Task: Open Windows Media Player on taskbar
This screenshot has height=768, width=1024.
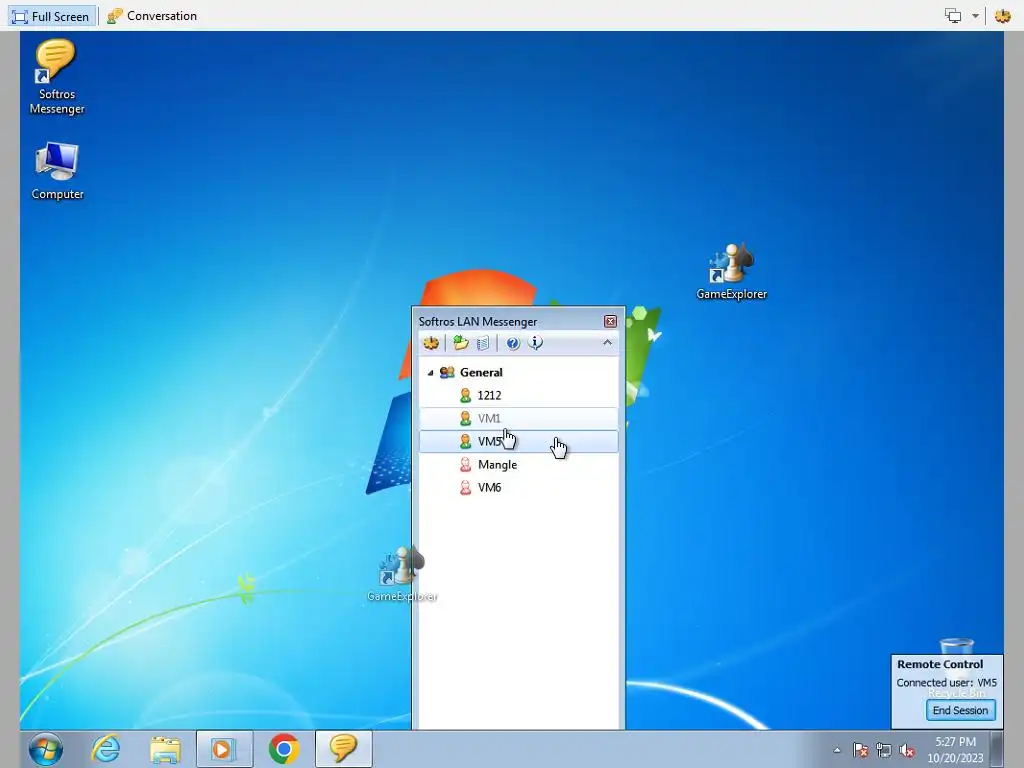Action: (224, 749)
